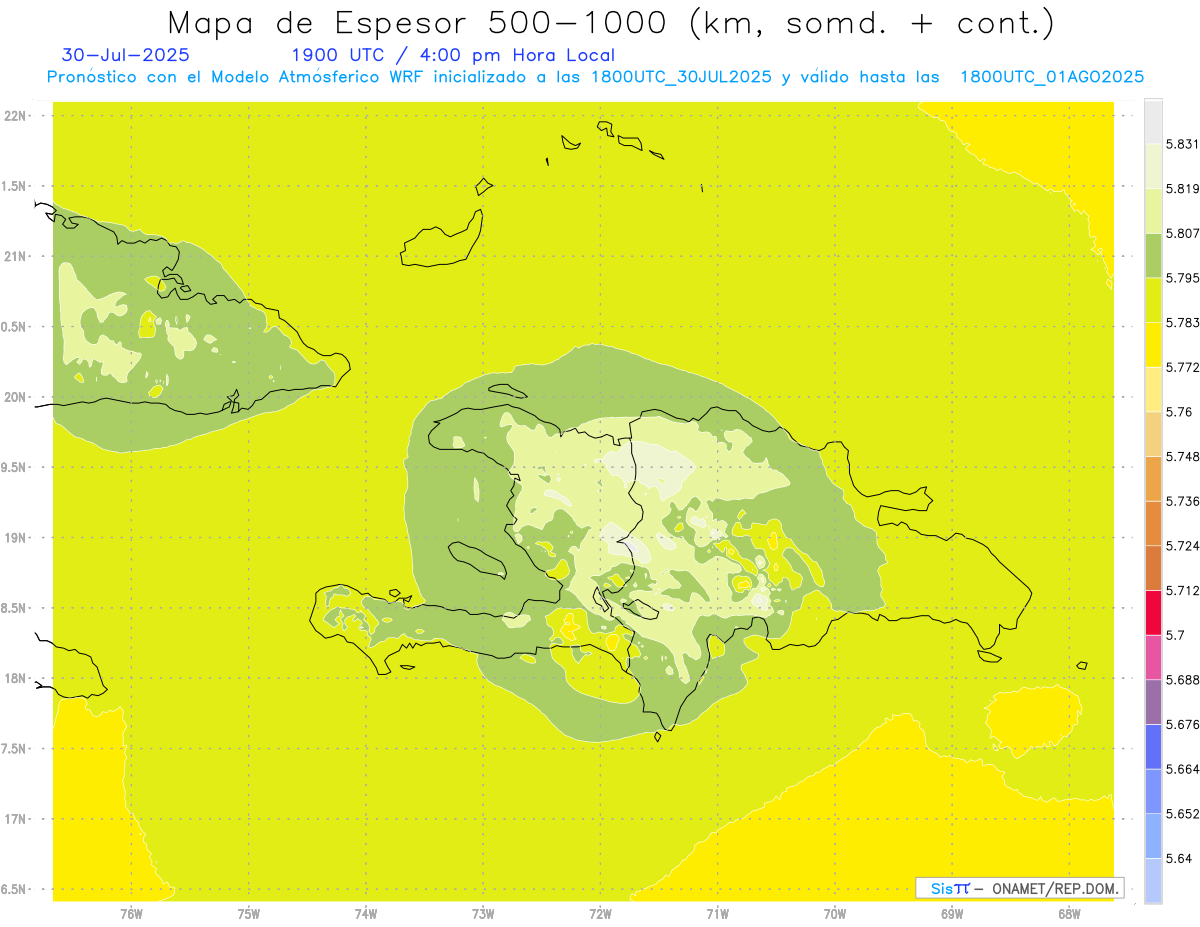
Task: Click the colorbar value '5.736'
Action: coord(1182,501)
